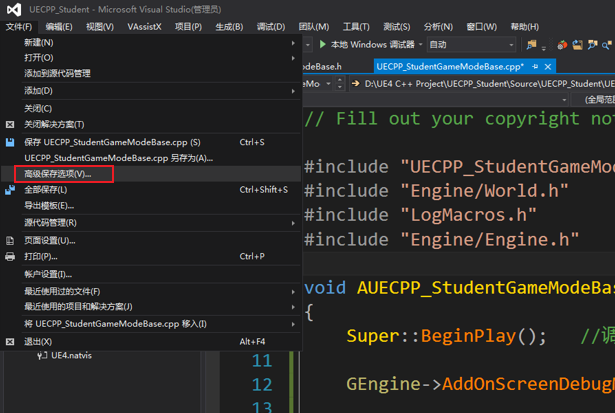Open the 编辑(E) menu
The height and width of the screenshot is (413, 615).
pyautogui.click(x=59, y=27)
